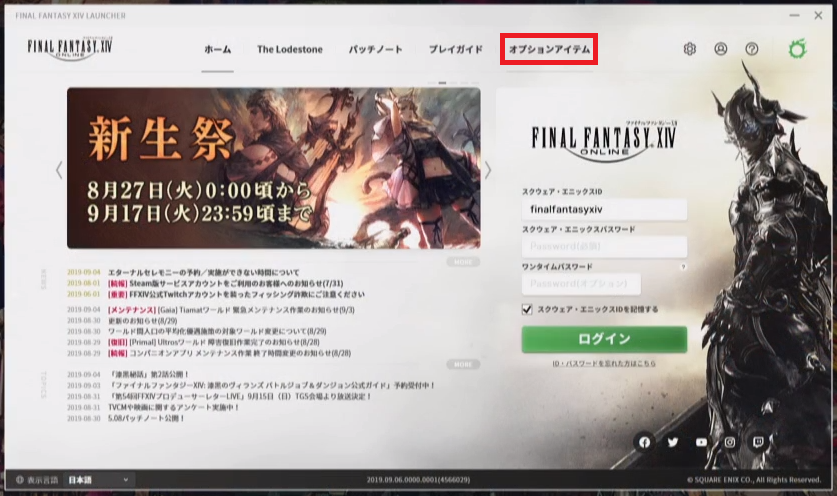Open FFXIV公式Twitch phishing warning notice
This screenshot has width=837, height=496.
pos(236,294)
